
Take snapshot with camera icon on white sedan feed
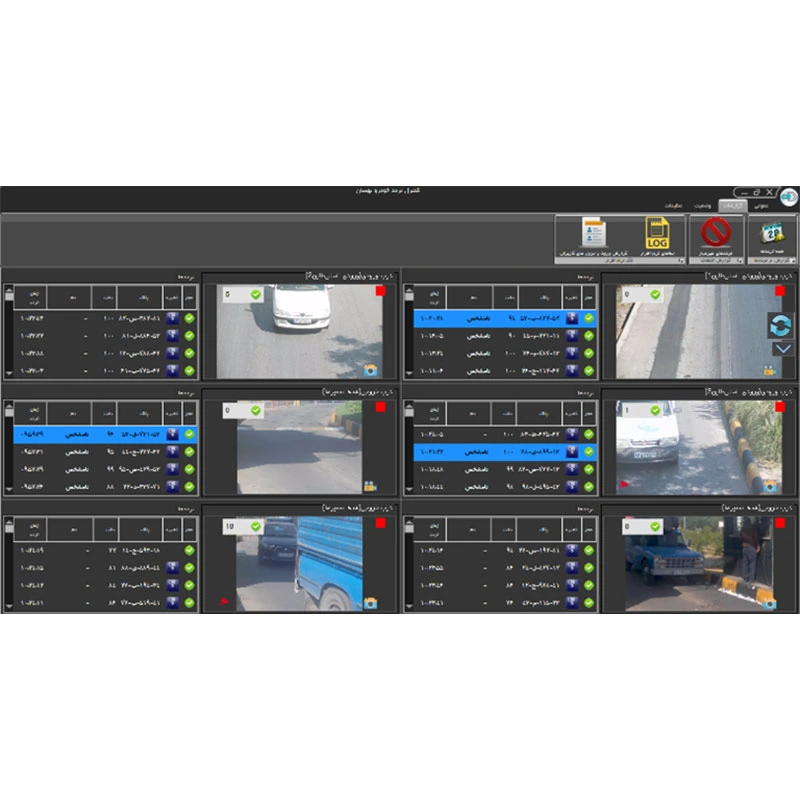pos(370,370)
